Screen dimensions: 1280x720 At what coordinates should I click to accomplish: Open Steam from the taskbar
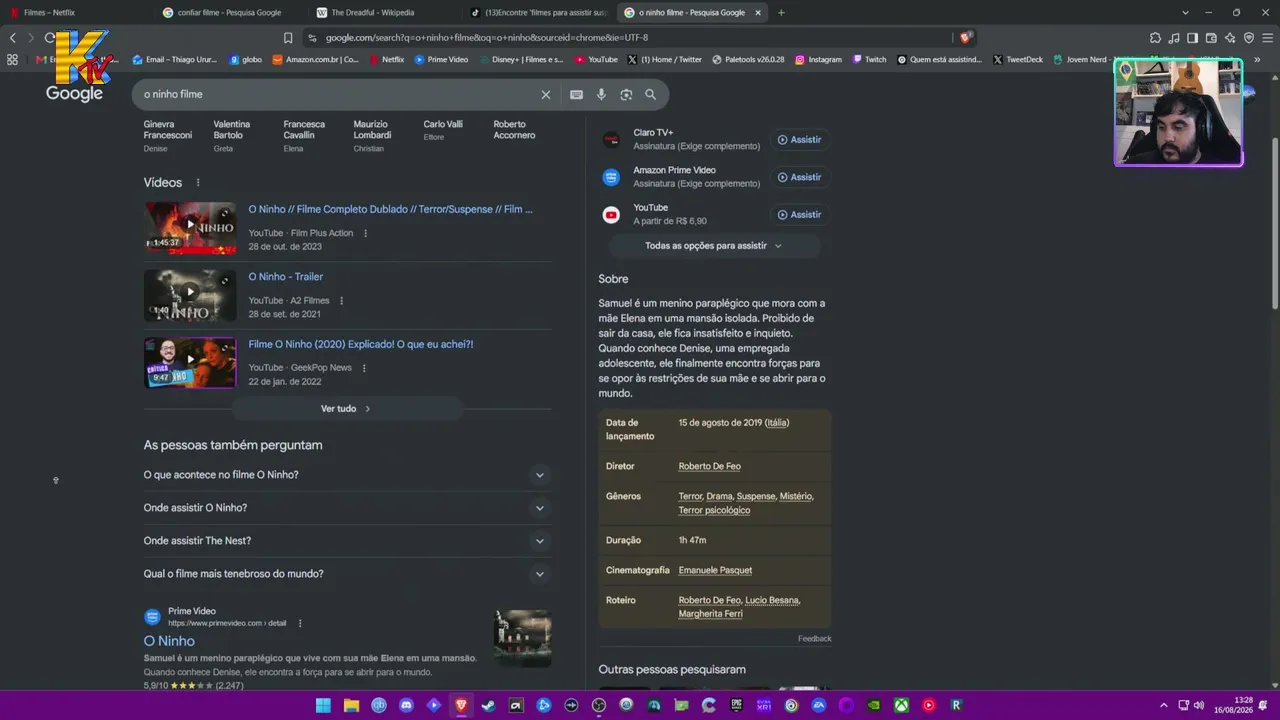pos(488,705)
